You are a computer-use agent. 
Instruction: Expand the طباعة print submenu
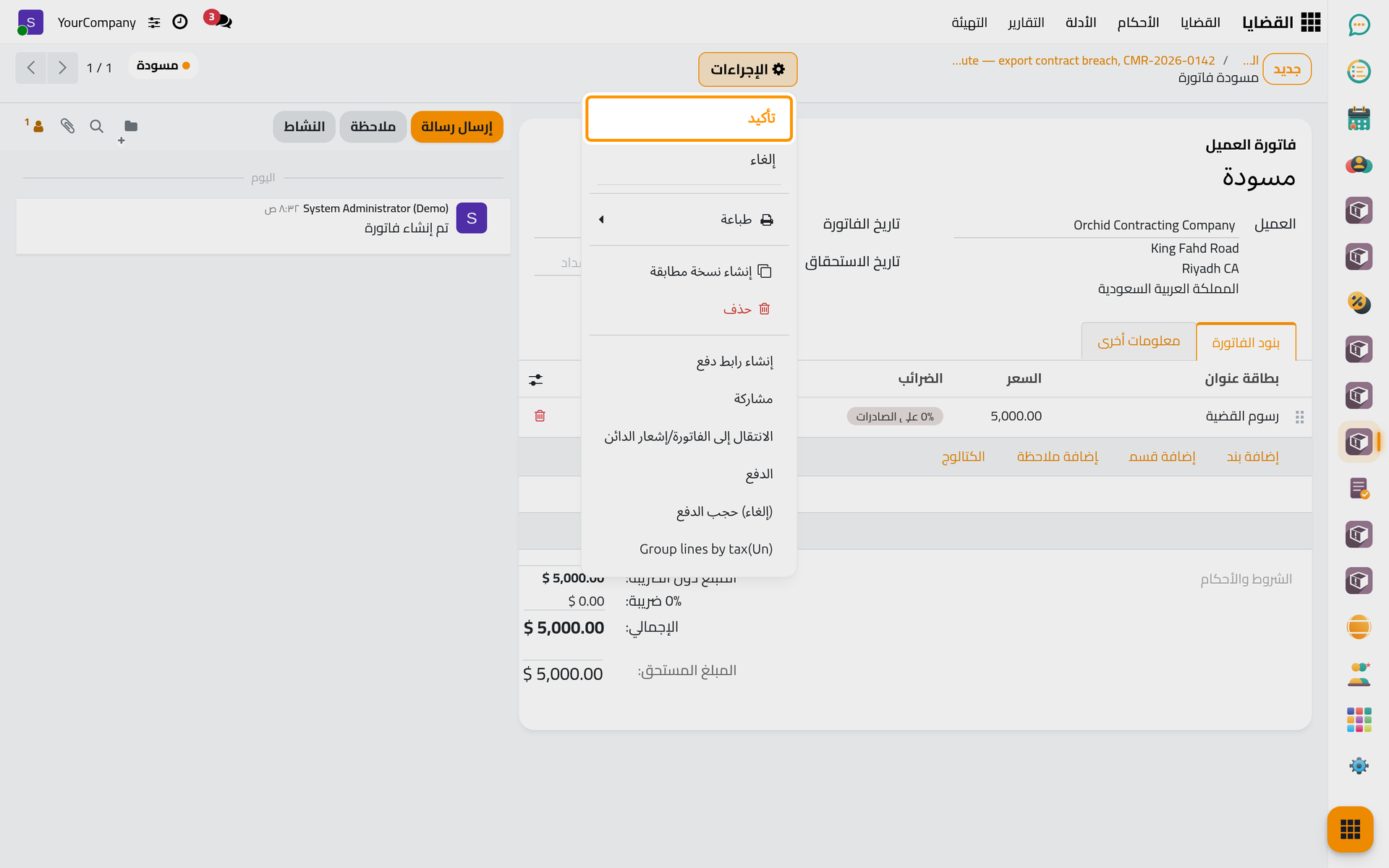(x=689, y=219)
